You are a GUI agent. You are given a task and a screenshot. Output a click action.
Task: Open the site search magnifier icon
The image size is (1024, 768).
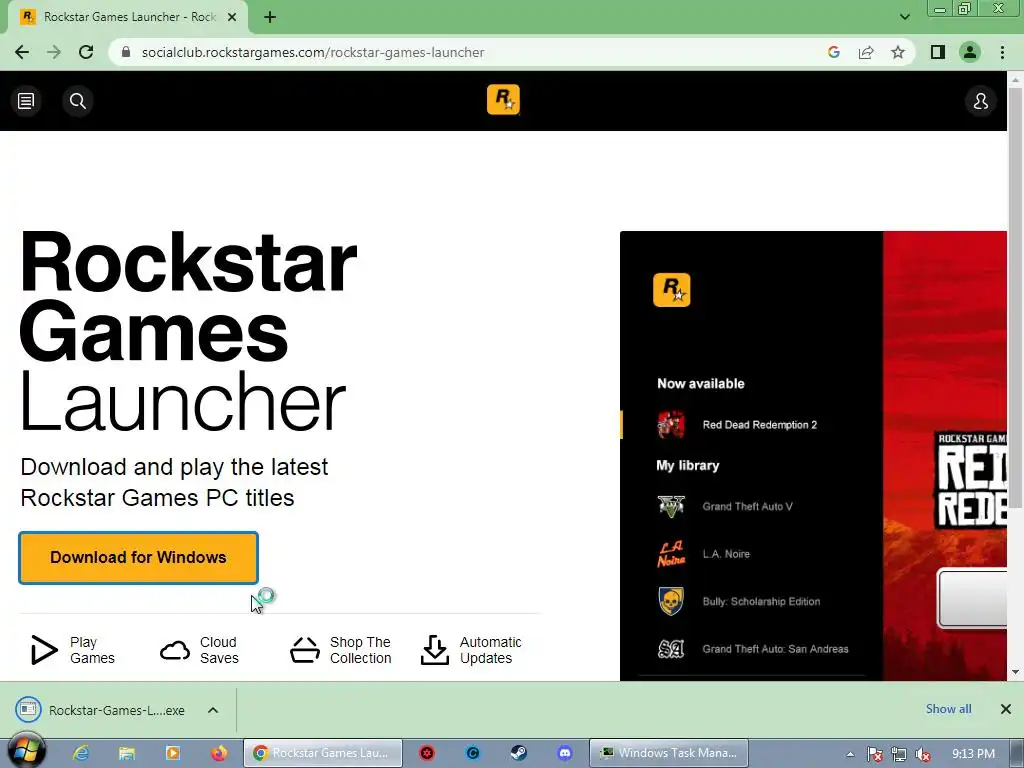coord(78,101)
